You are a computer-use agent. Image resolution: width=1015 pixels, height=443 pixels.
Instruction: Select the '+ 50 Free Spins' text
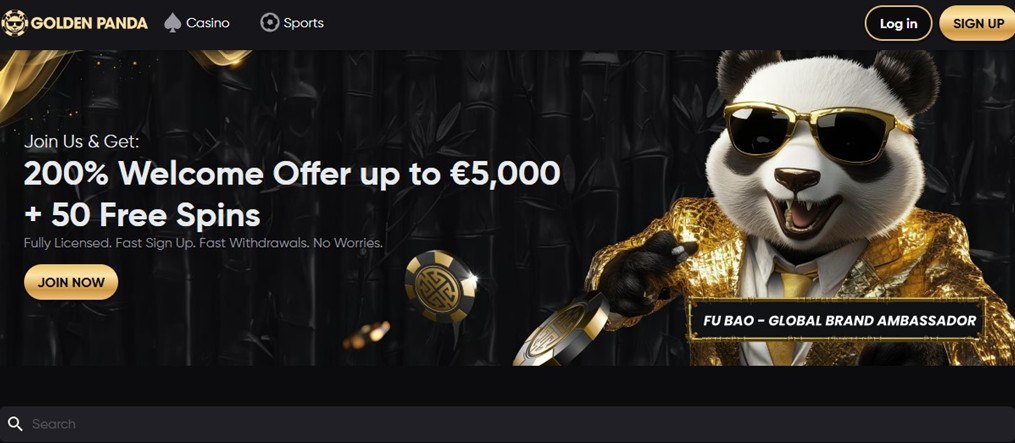pyautogui.click(x=142, y=216)
